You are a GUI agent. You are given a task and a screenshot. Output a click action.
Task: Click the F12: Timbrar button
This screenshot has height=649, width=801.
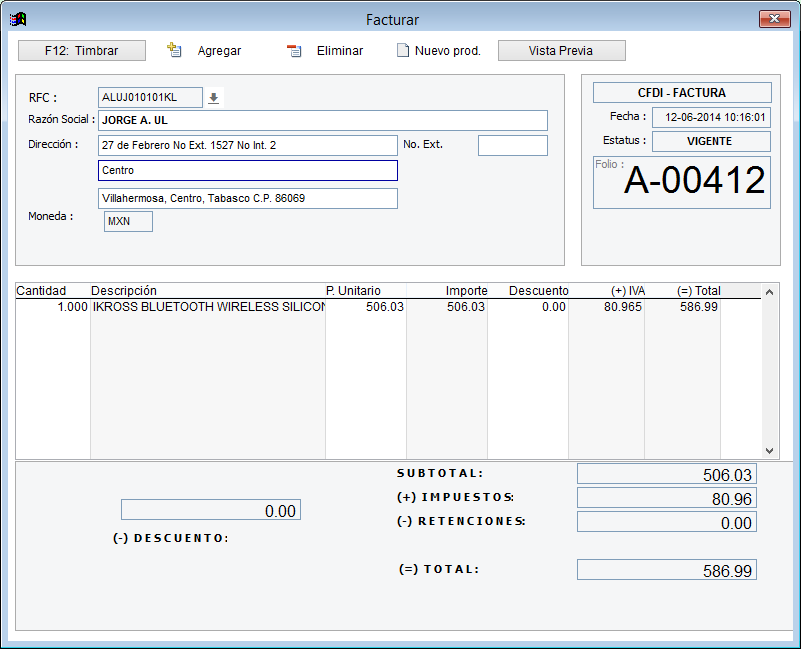coord(82,51)
